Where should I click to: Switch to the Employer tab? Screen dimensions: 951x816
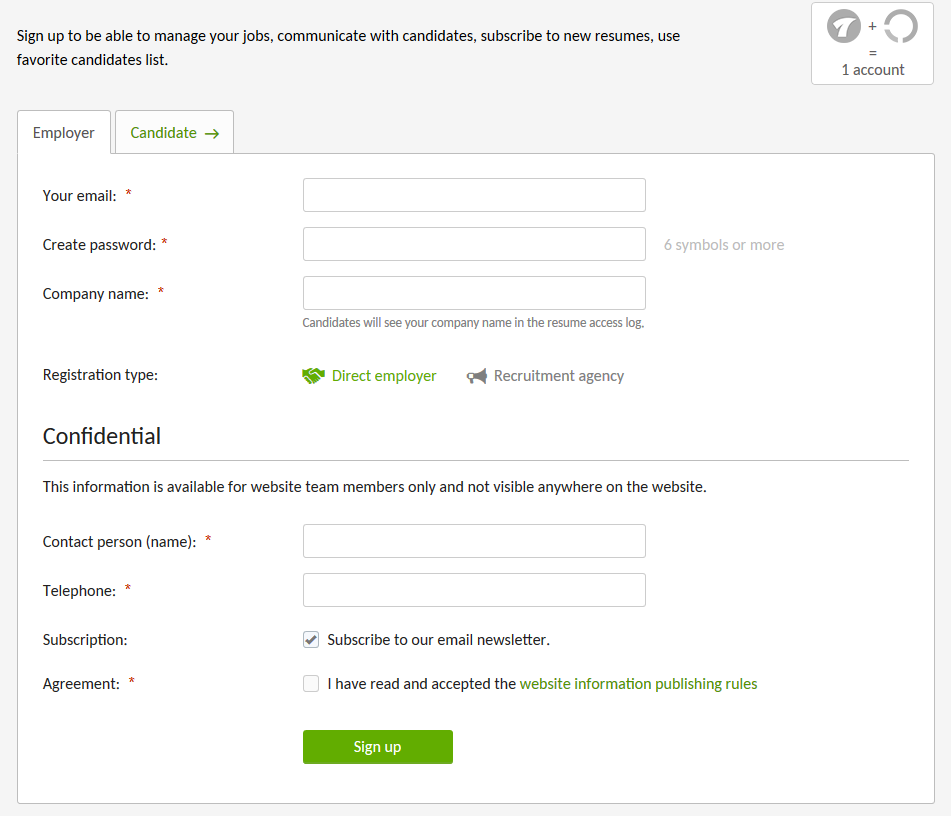64,132
